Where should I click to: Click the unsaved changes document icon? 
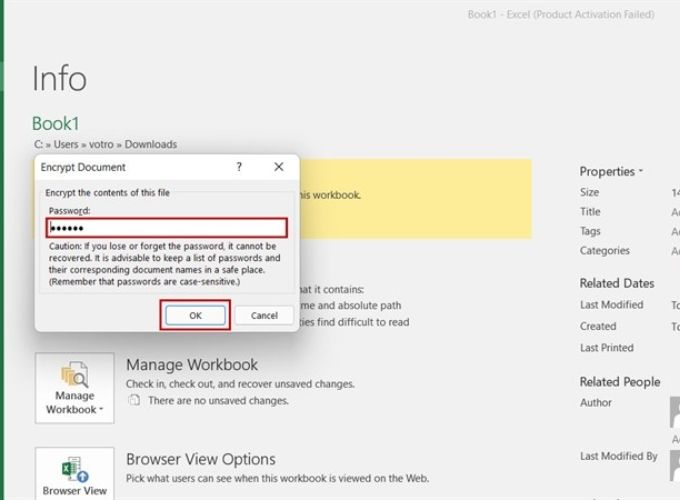point(134,400)
